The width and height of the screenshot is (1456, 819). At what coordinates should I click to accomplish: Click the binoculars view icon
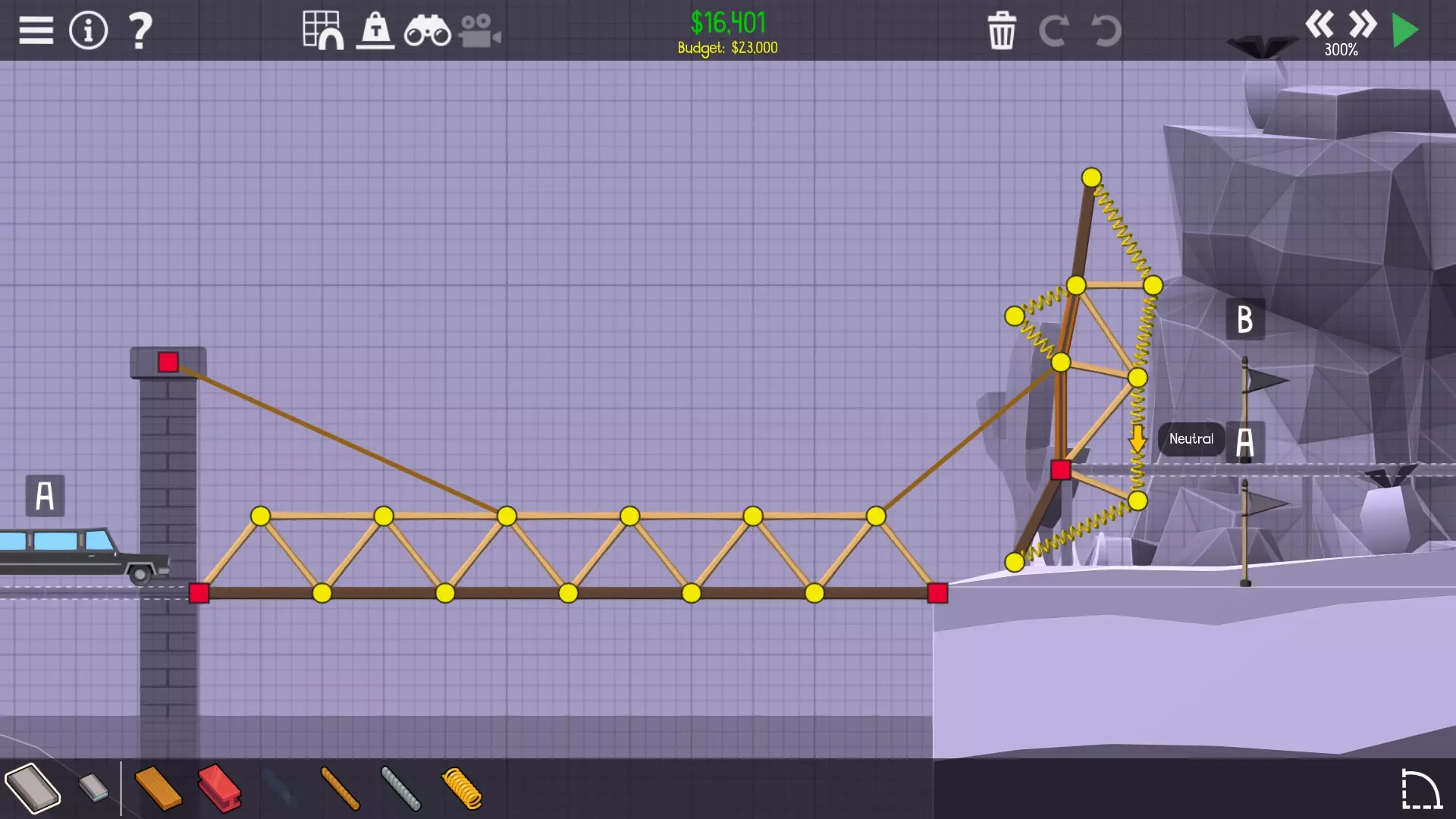tap(427, 31)
